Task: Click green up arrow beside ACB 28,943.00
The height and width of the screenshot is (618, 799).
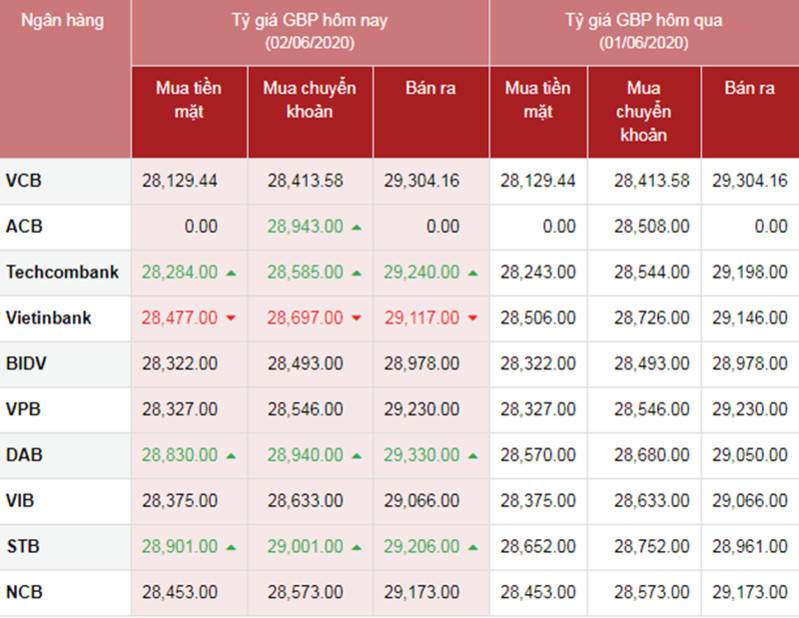Action: tap(357, 228)
